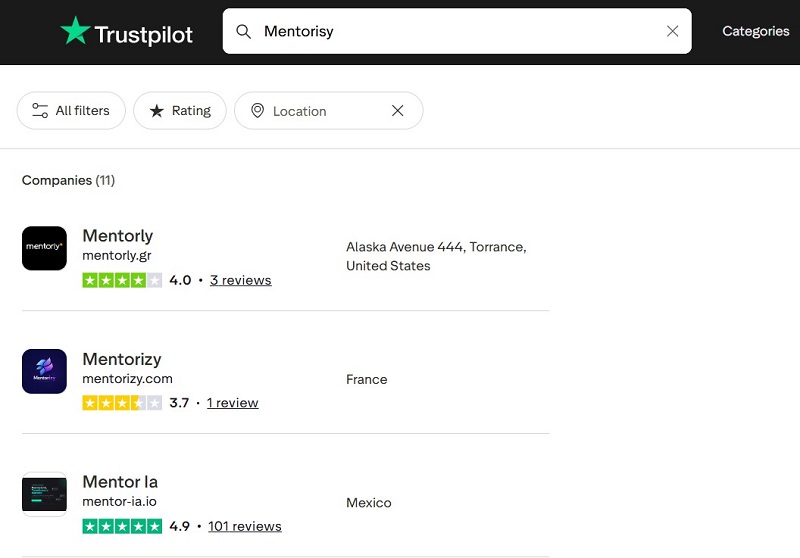The image size is (800, 558).
Task: Click the France location text
Action: (366, 379)
